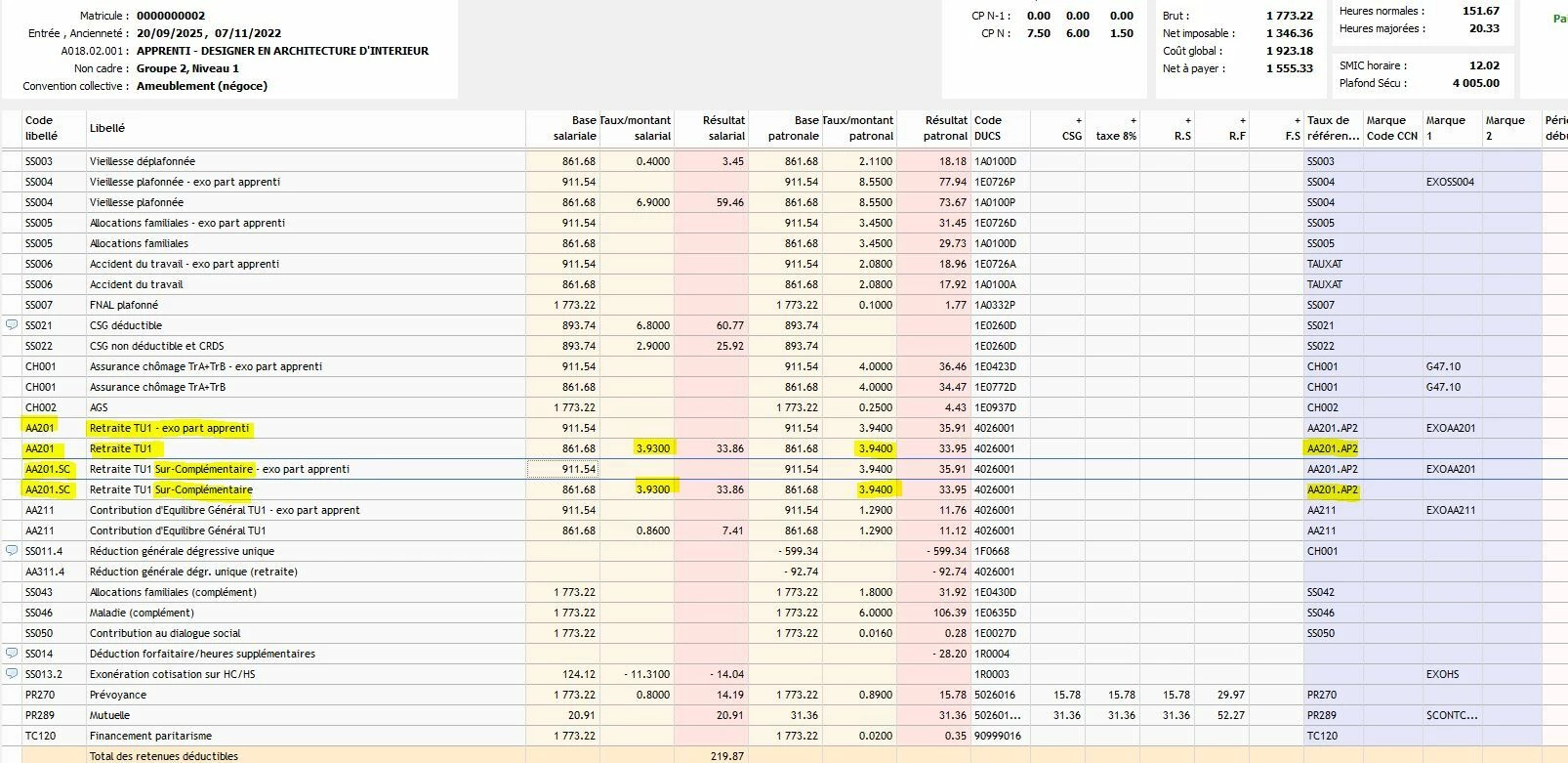Click the R.S column header
This screenshot has height=763, width=1568.
pyautogui.click(x=1168, y=128)
